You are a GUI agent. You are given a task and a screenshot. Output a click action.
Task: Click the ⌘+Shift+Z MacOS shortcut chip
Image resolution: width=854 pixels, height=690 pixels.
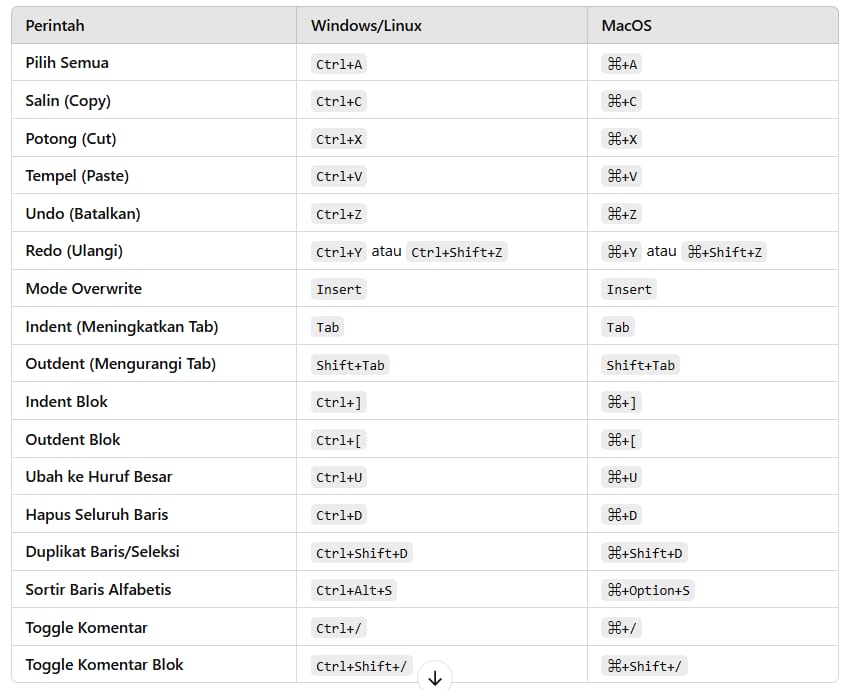(x=725, y=252)
